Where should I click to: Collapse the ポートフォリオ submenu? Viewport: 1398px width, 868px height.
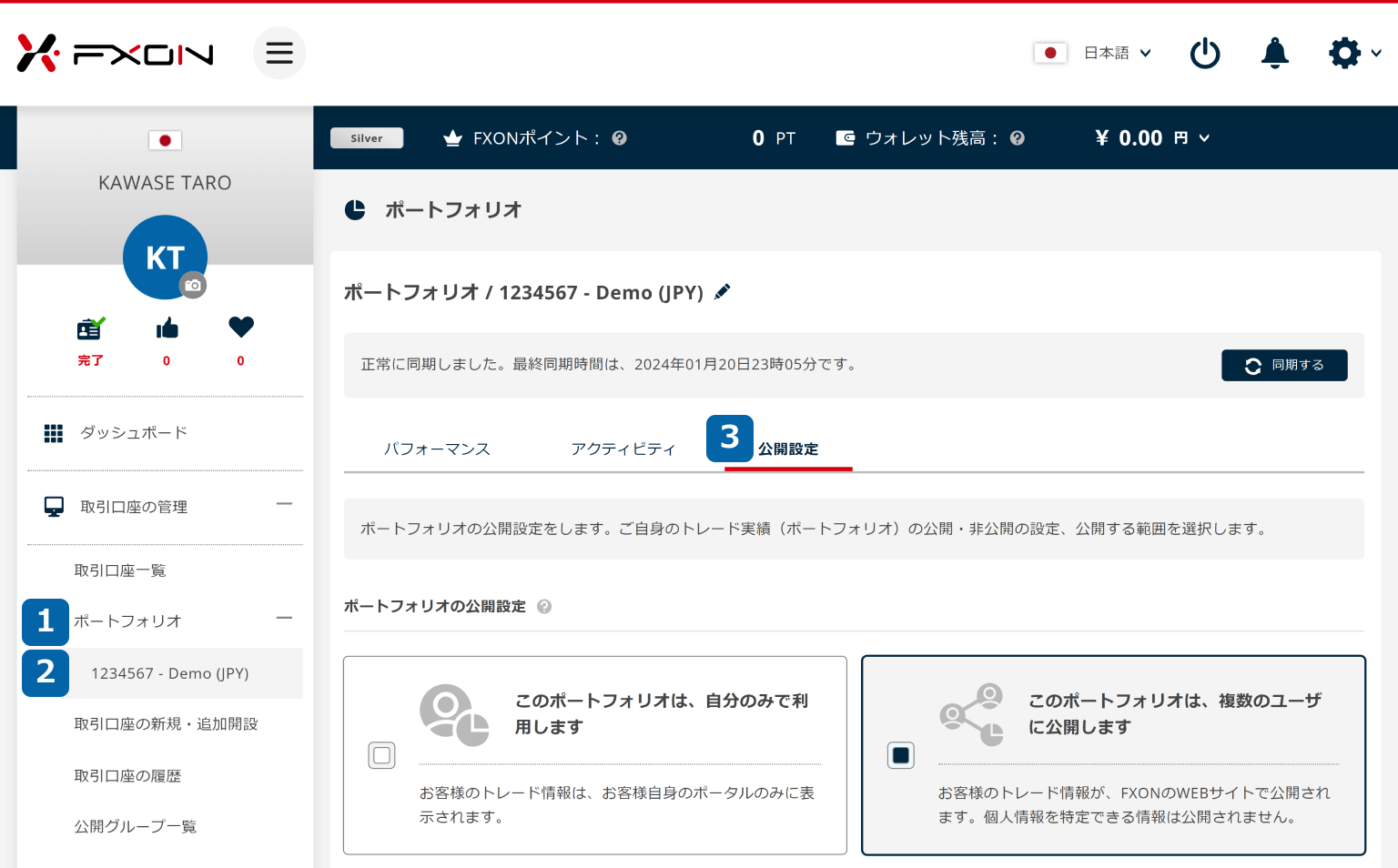(284, 618)
